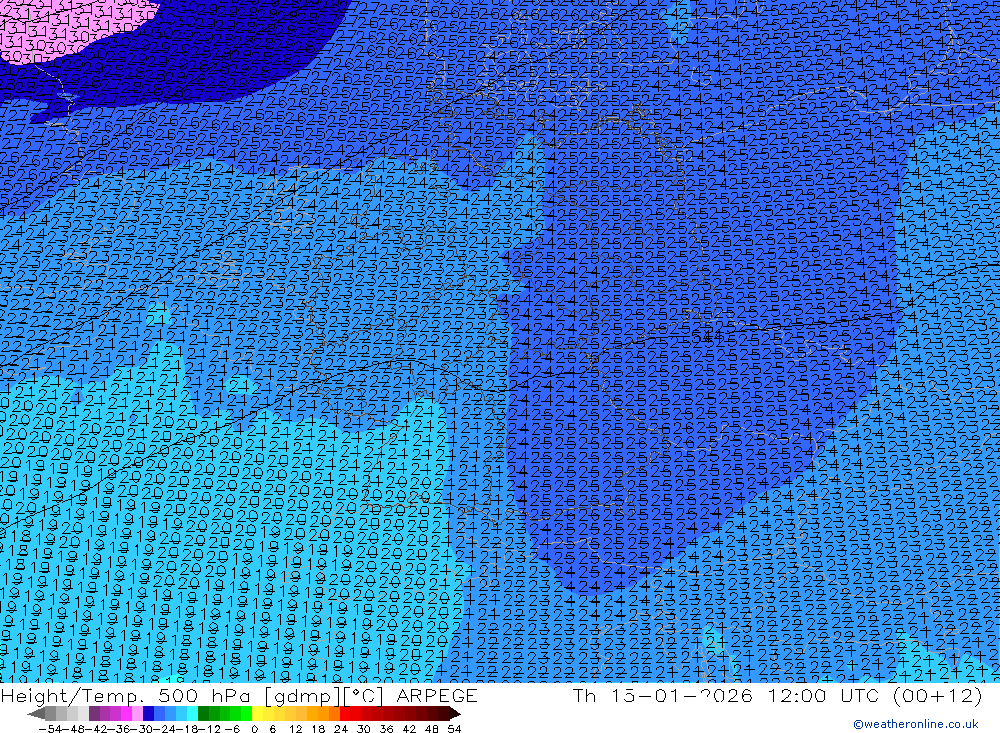This screenshot has height=733, width=1000.
Task: Click the legend value 54
Action: coord(454,729)
